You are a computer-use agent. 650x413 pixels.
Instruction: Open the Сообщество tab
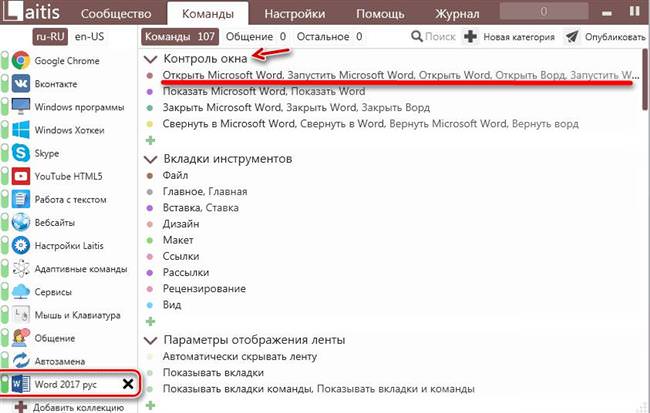pyautogui.click(x=116, y=14)
